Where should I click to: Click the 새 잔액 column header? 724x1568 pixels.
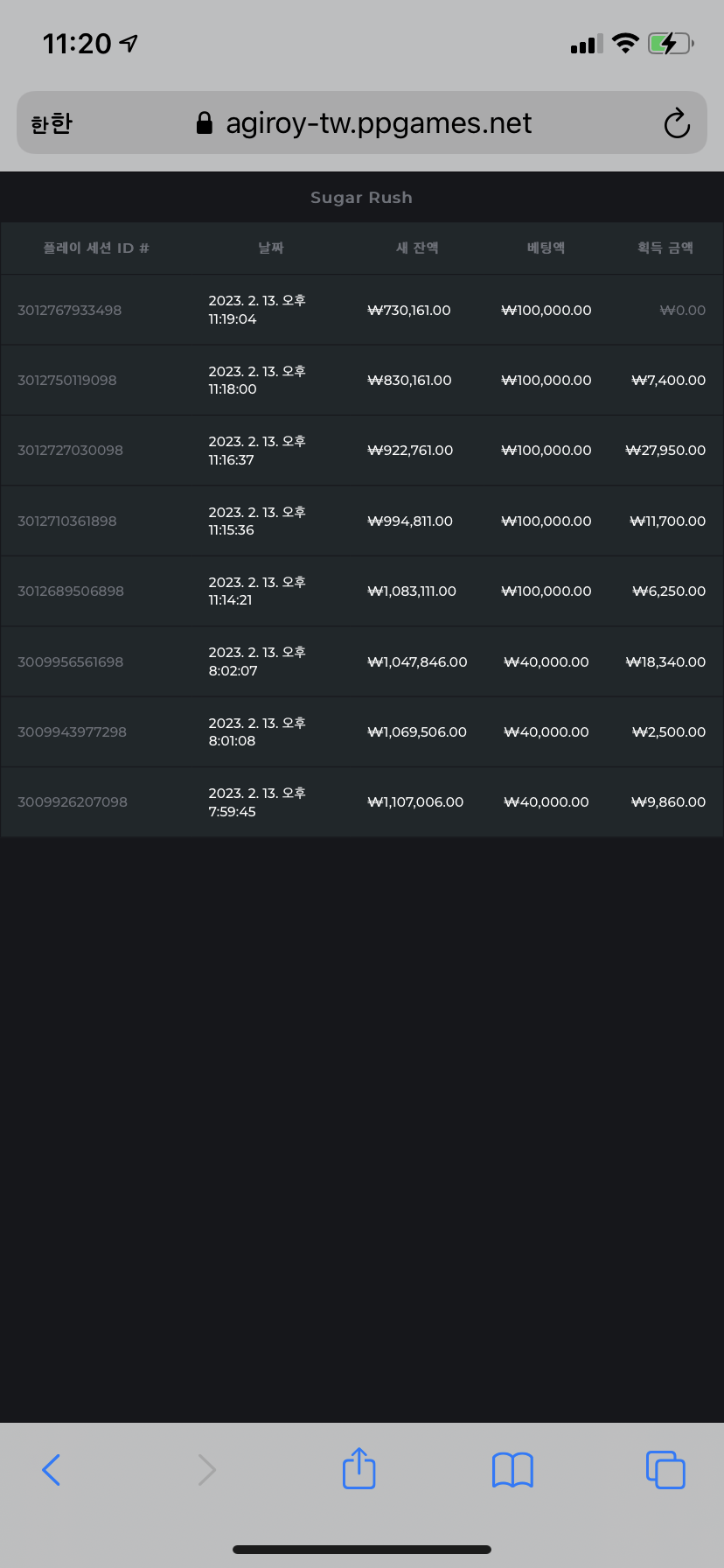pyautogui.click(x=417, y=248)
